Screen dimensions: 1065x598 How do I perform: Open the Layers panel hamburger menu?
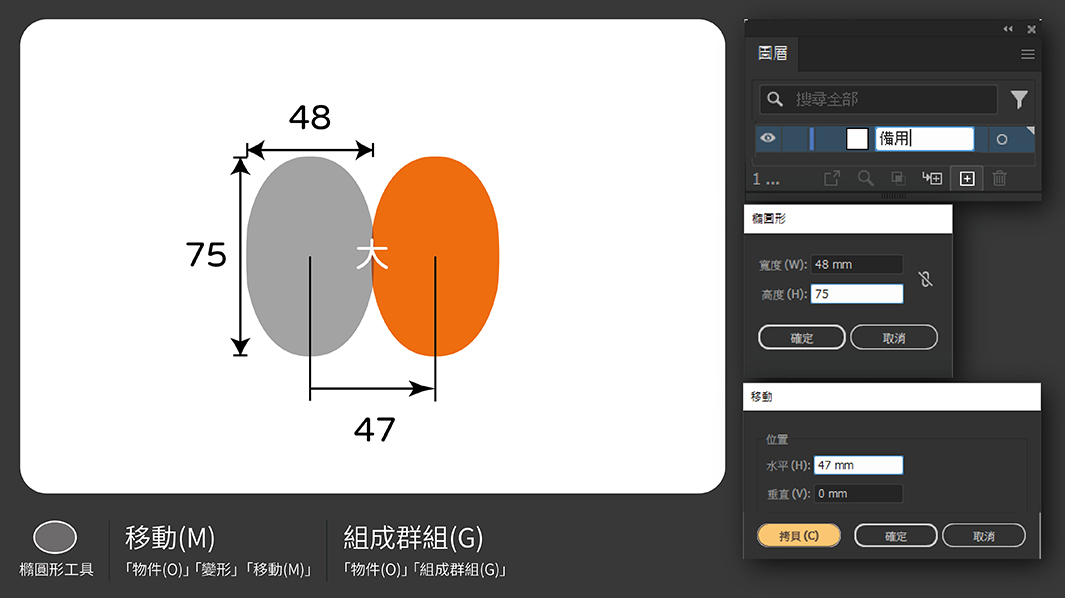click(x=1028, y=54)
